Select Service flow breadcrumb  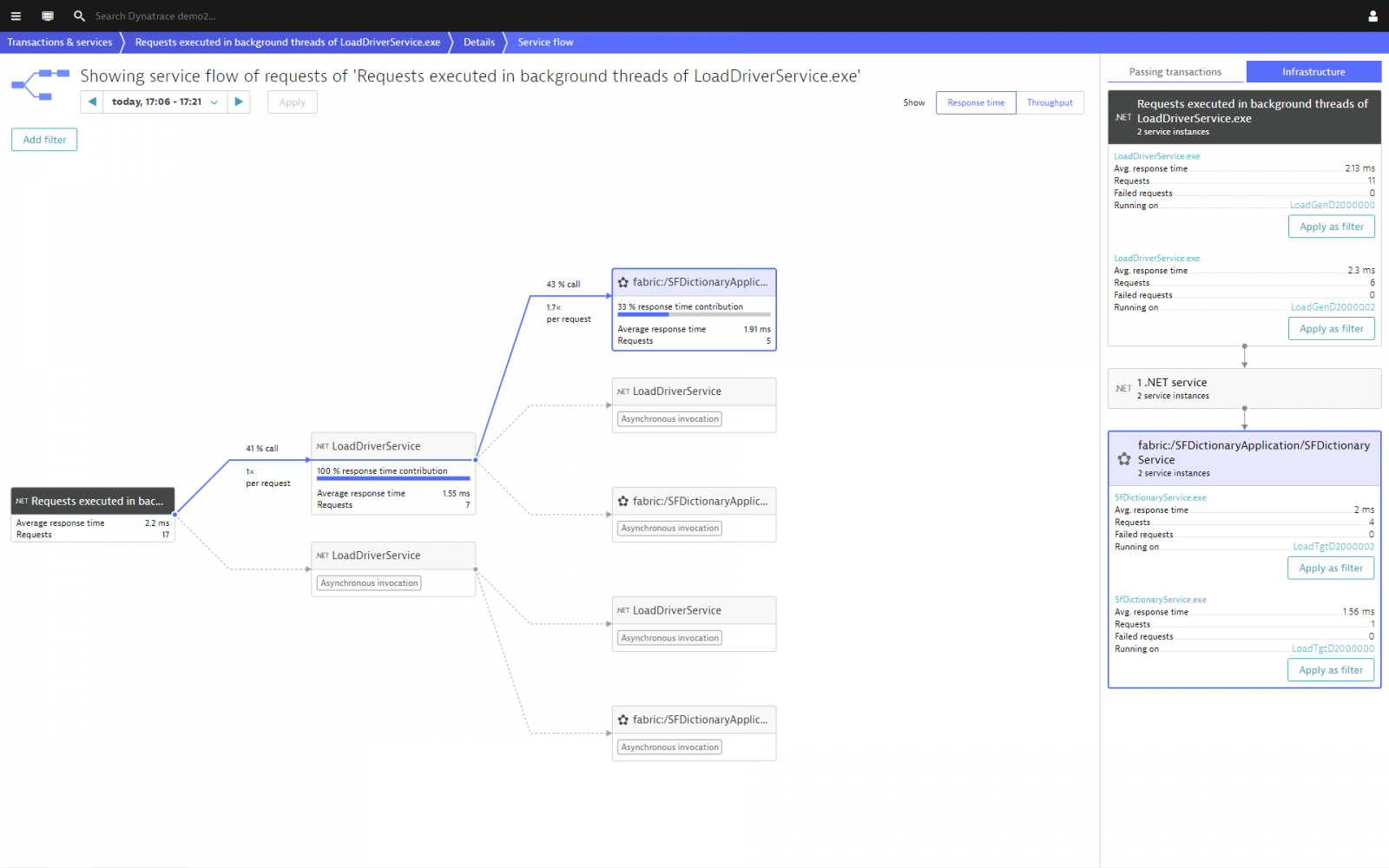pos(545,42)
